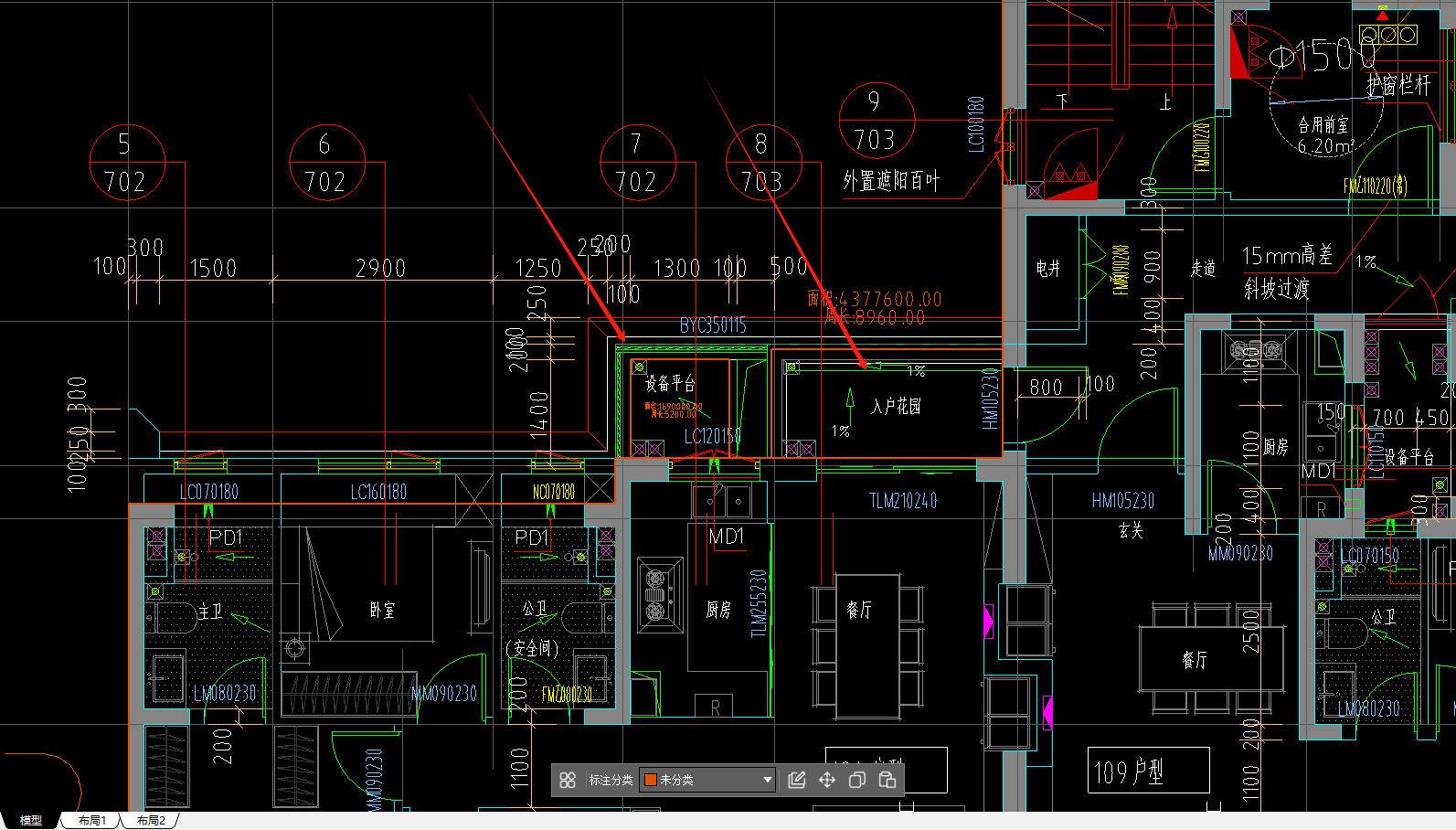Click the 109户型 title box

pyautogui.click(x=1148, y=771)
